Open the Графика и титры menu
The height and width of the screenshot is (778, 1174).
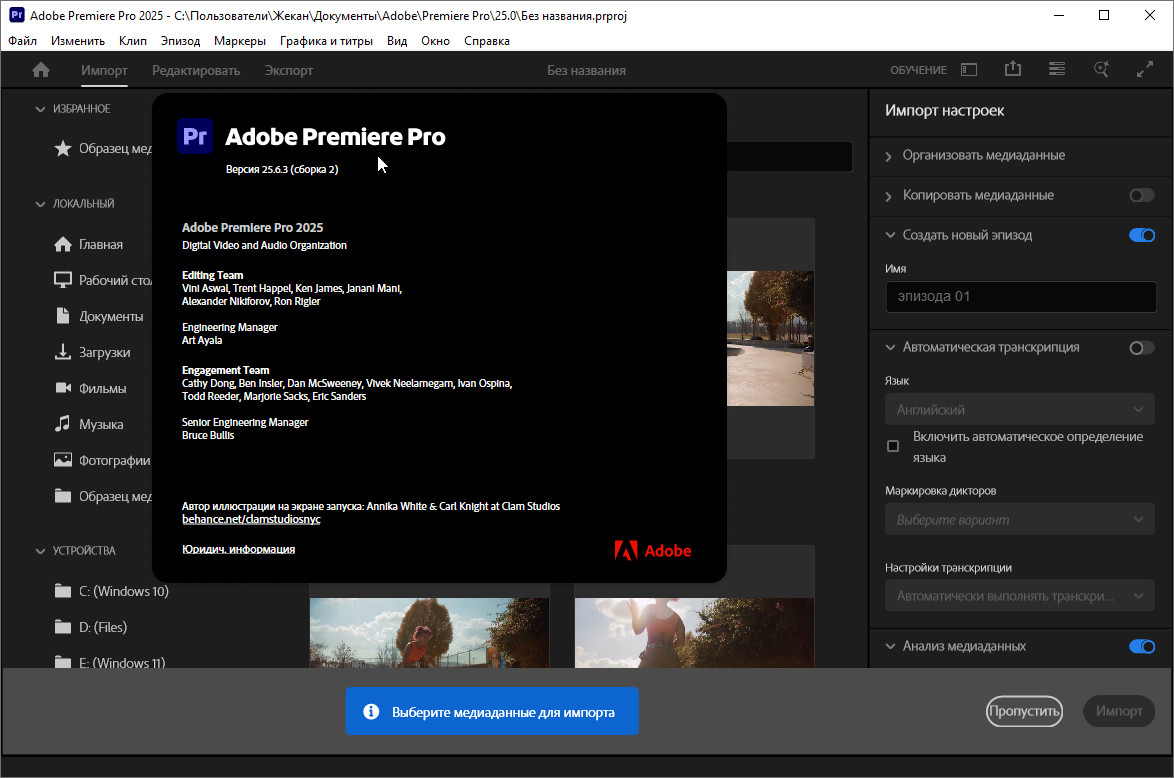326,41
